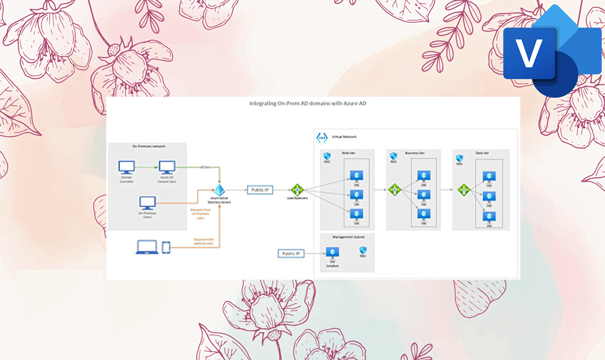Click the diagram title 'Integrating On-Prem AD domains with Azure AD'
605x360 pixels.
coord(308,103)
